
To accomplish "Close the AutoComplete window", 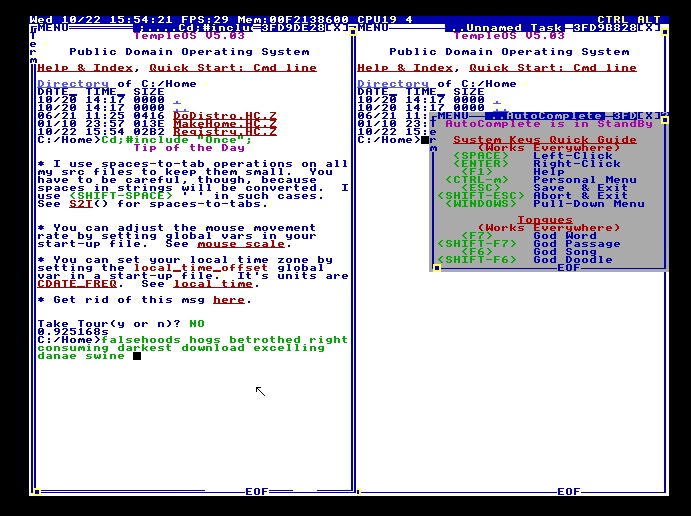I will click(x=649, y=116).
